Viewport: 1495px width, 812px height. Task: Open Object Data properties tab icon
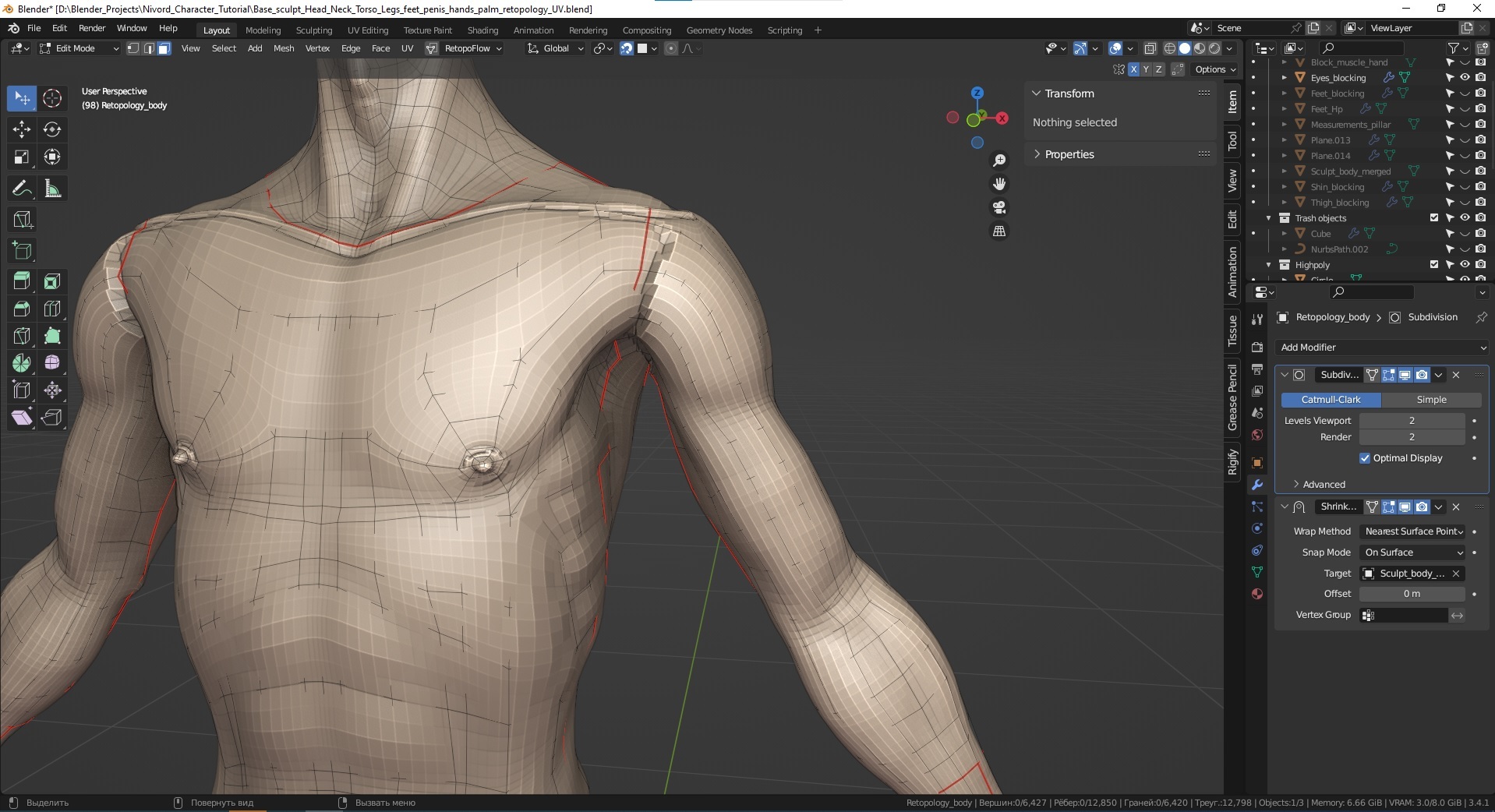click(x=1256, y=572)
